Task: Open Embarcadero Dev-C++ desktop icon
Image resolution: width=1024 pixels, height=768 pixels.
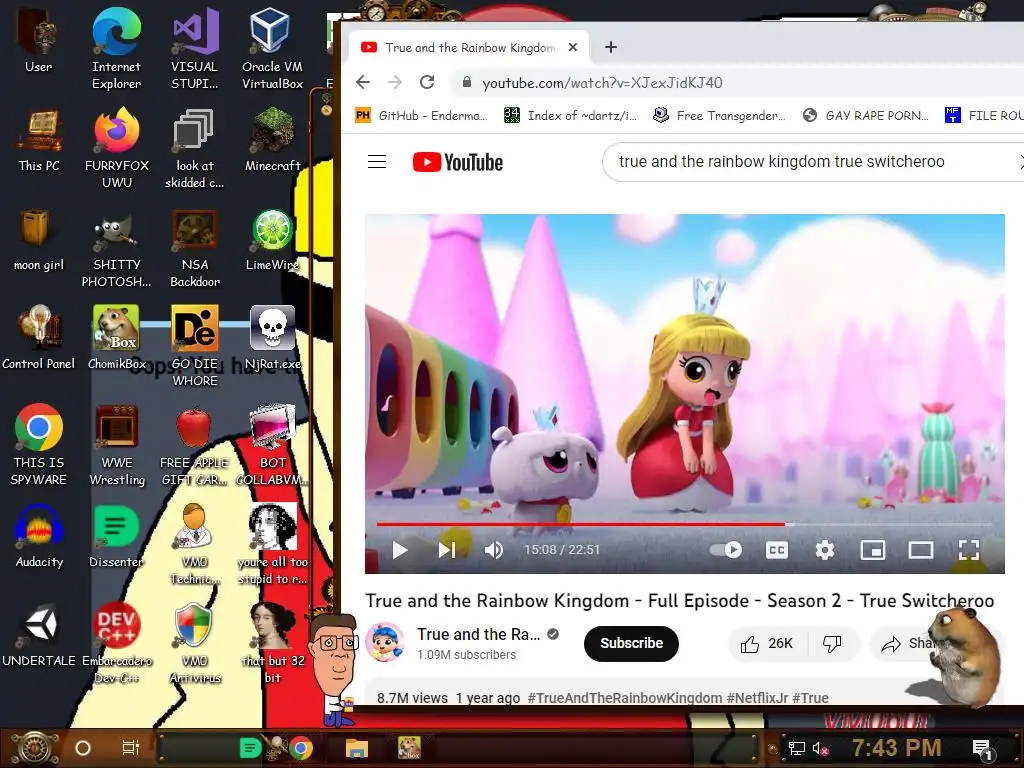Action: click(117, 643)
